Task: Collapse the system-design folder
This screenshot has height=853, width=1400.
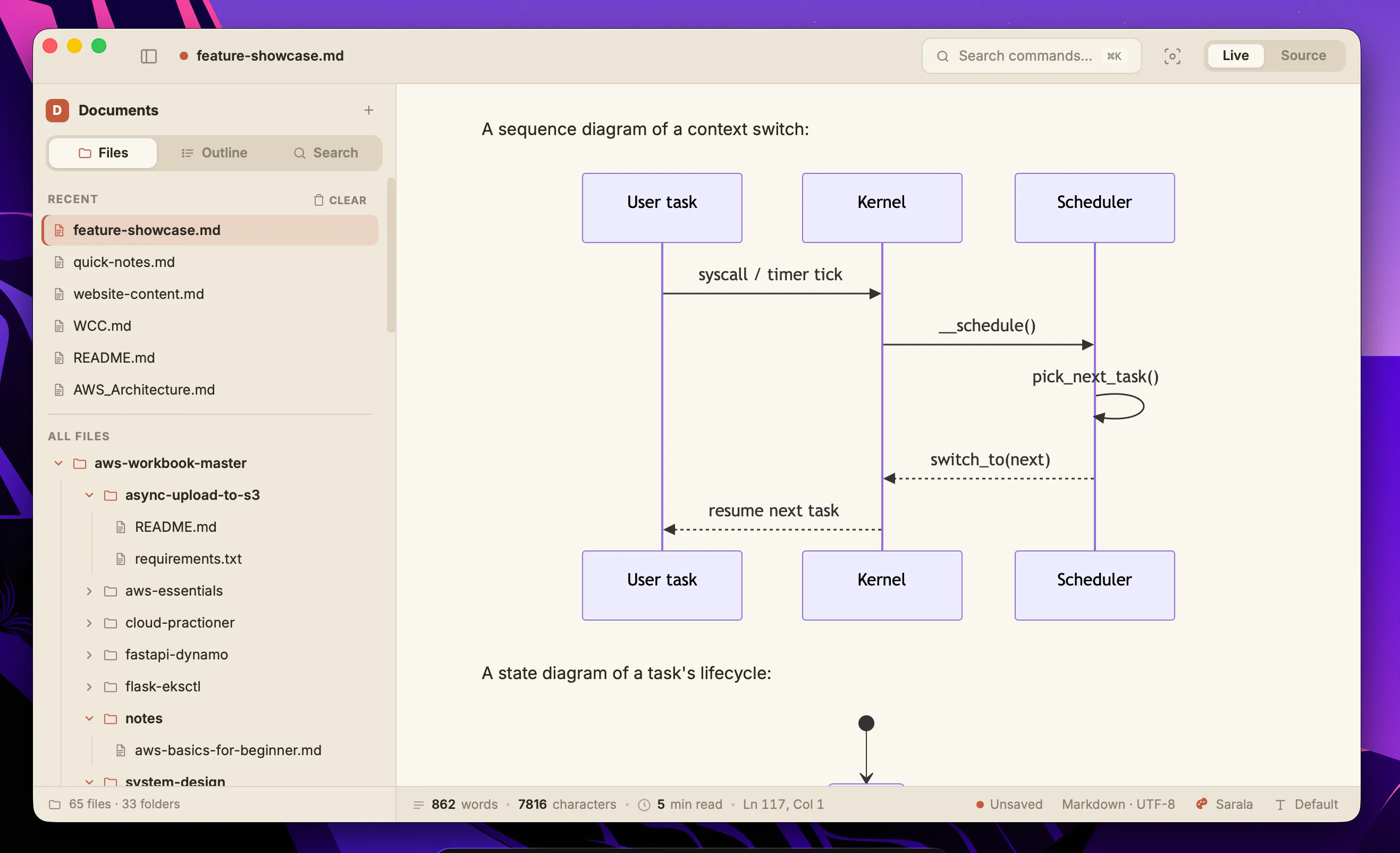Action: 89,782
